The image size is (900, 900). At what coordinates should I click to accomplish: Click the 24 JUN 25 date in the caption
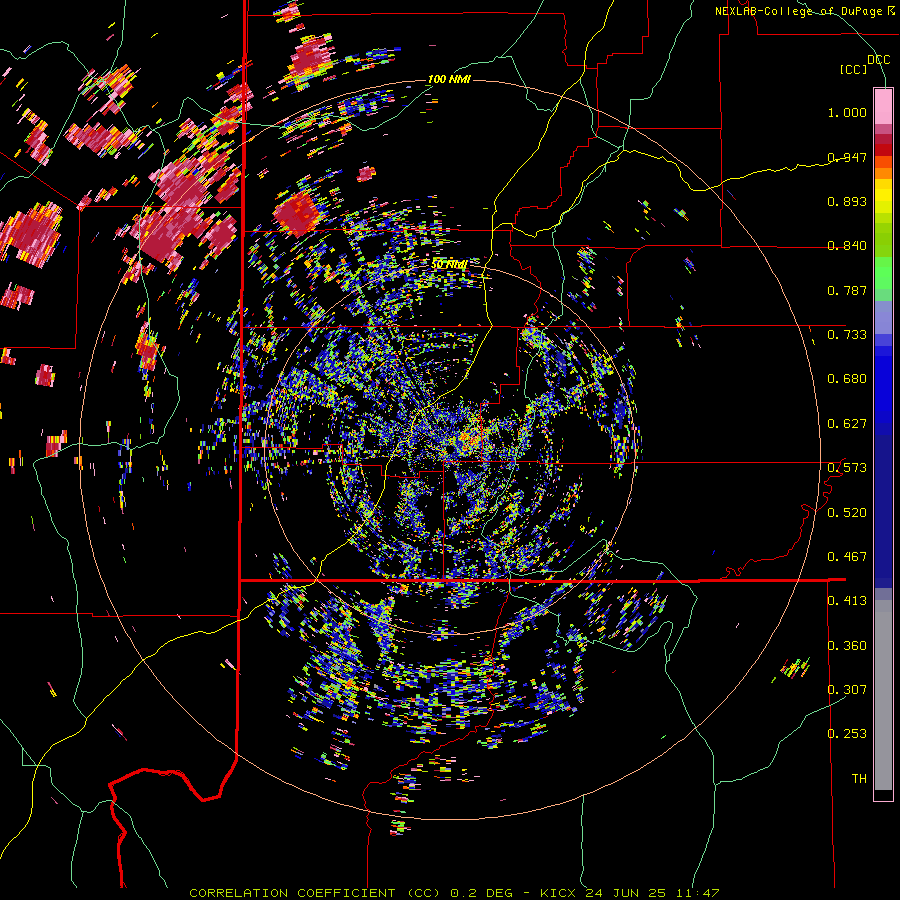pos(626,893)
